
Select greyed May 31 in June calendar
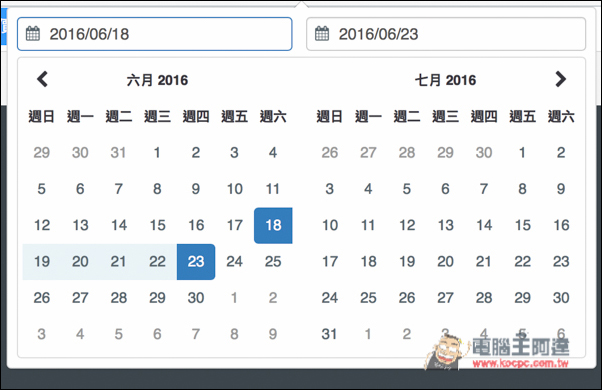pyautogui.click(x=118, y=153)
